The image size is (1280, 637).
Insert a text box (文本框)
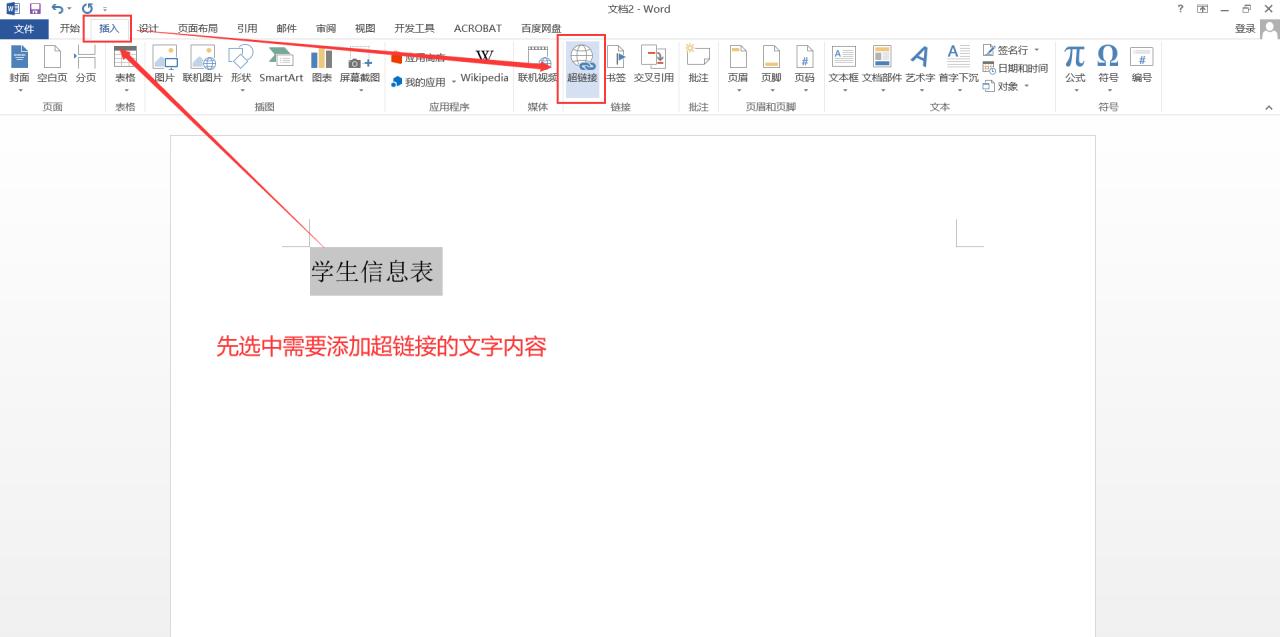pos(844,66)
